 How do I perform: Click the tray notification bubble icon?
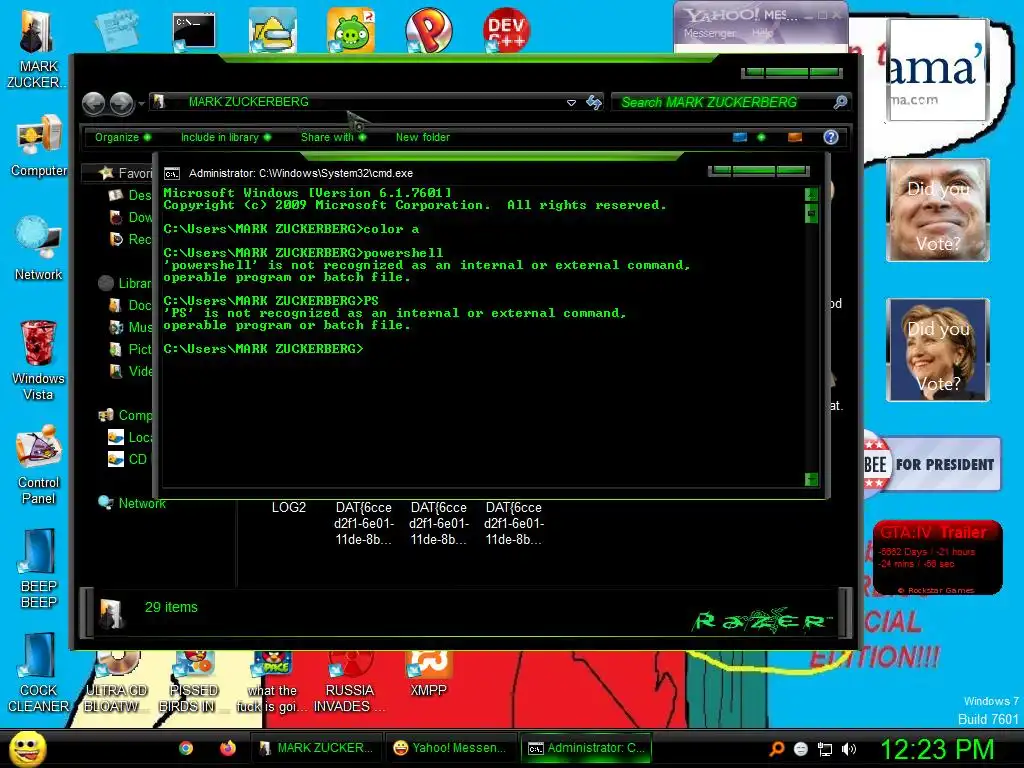[801, 749]
